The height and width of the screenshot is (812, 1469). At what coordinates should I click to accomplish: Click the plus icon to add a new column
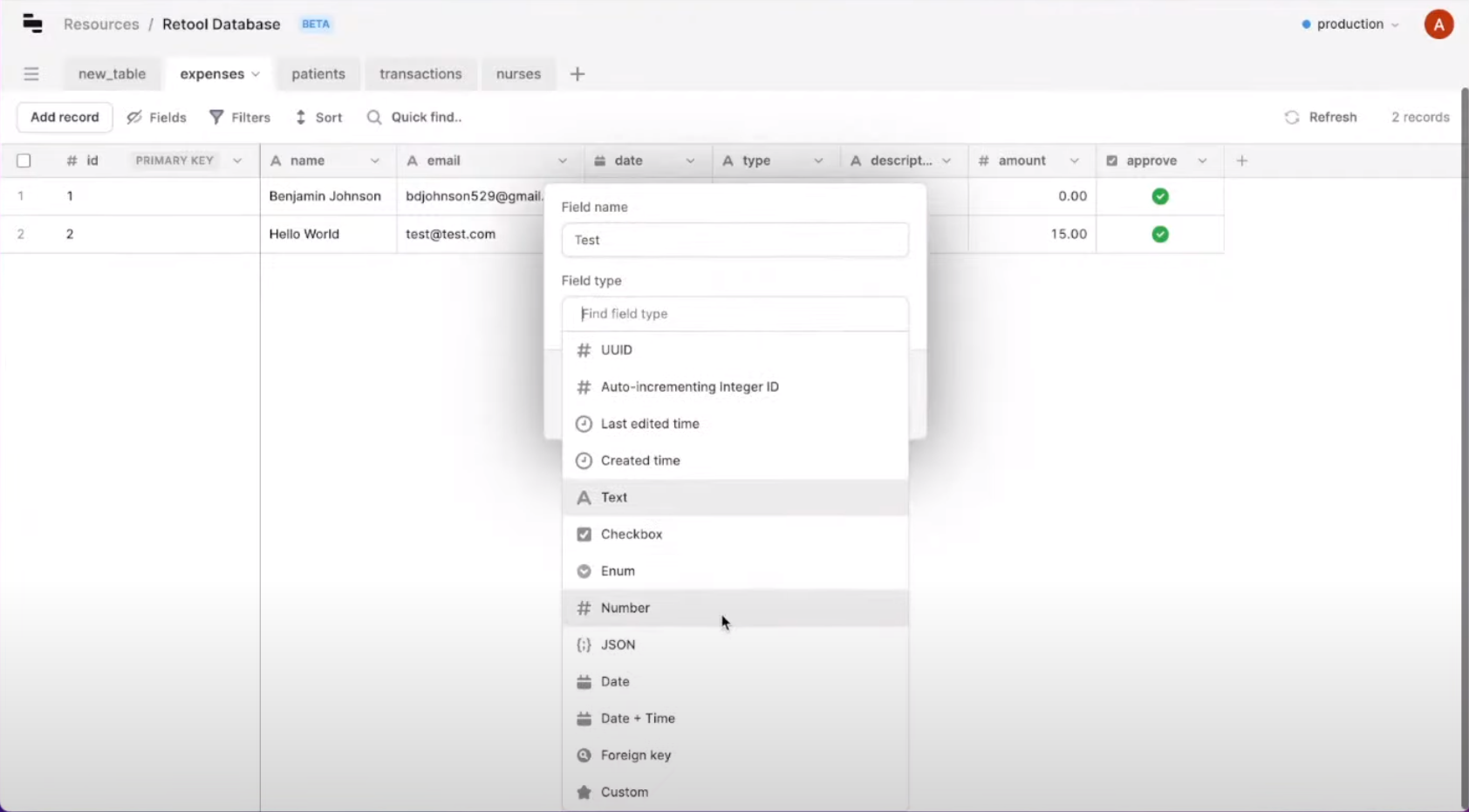coord(1241,160)
